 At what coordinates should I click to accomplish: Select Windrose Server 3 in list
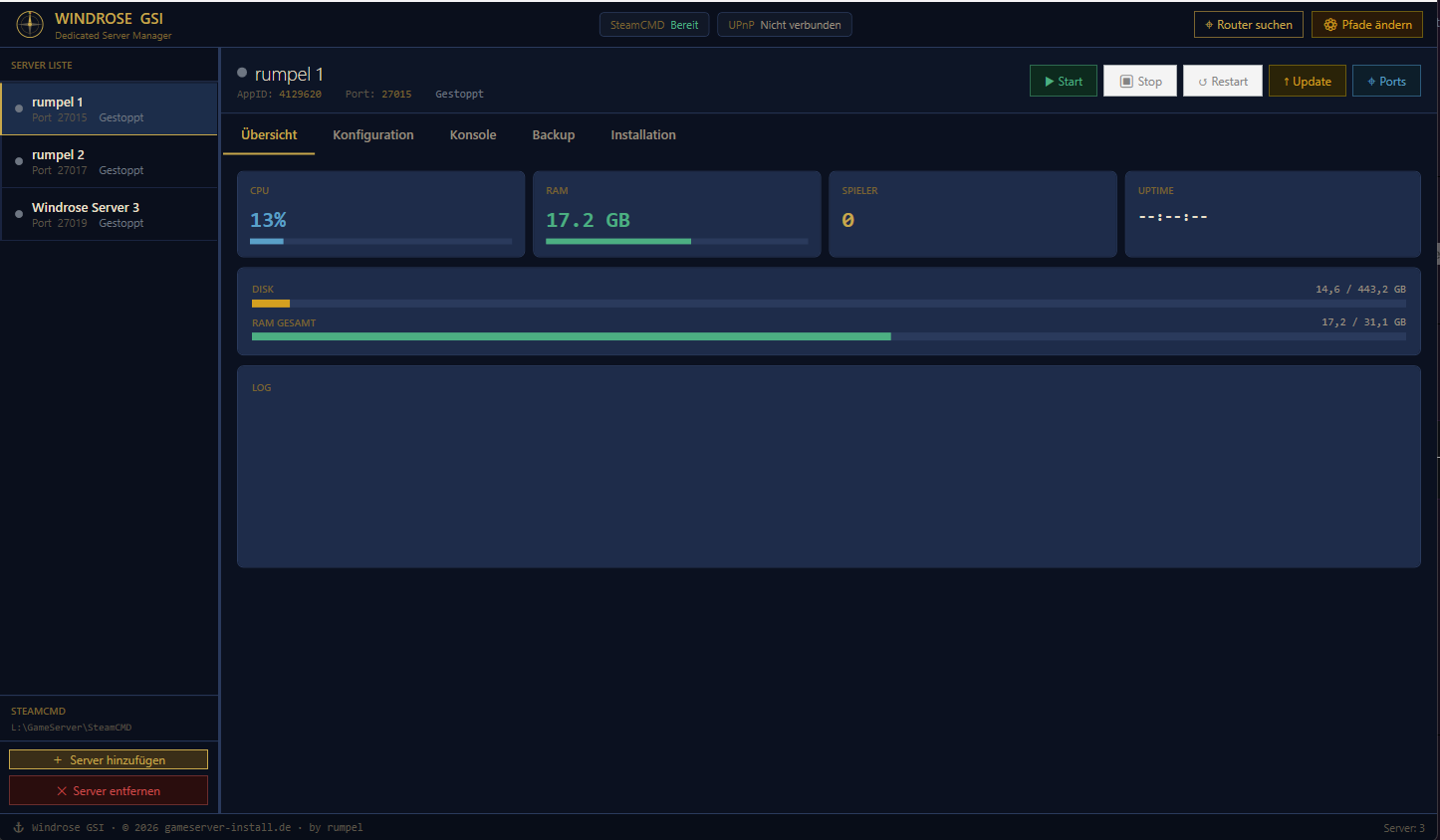coord(110,214)
